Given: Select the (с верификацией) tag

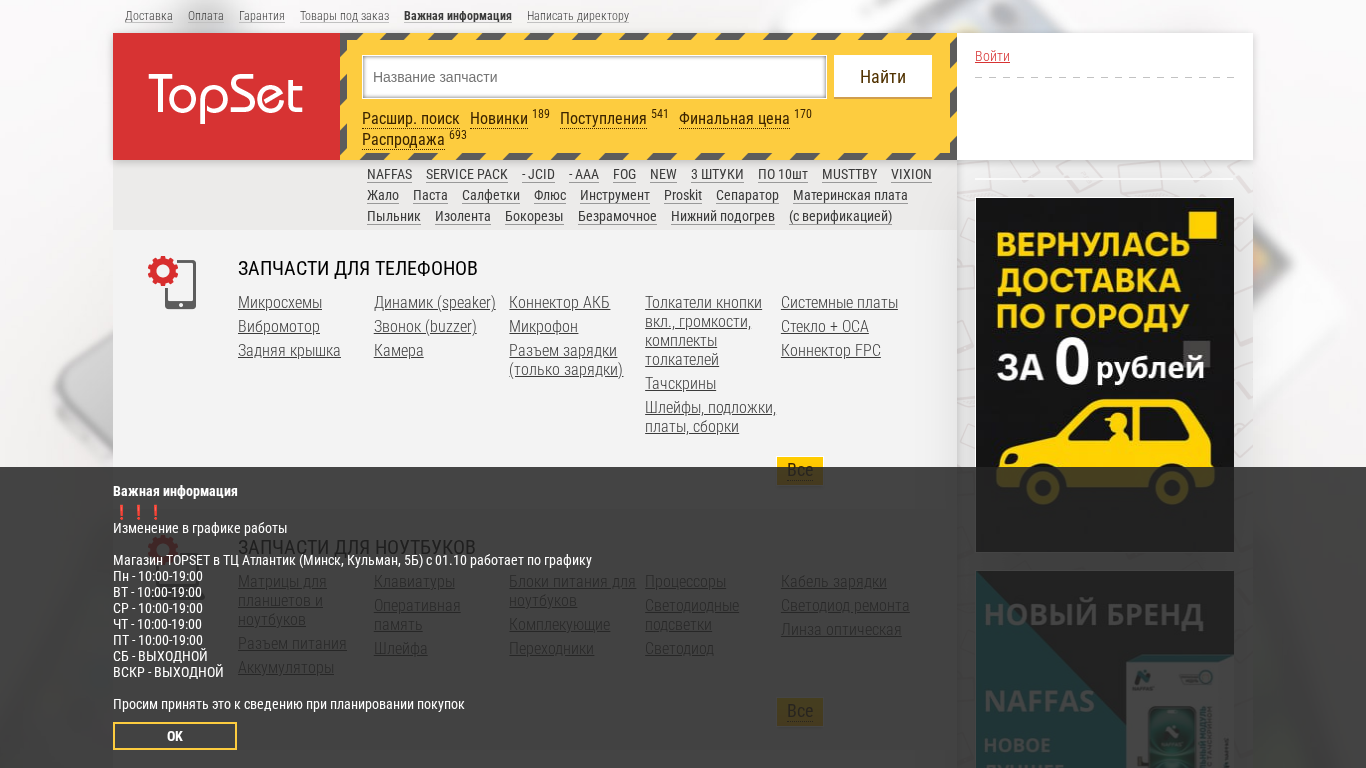Looking at the screenshot, I should pyautogui.click(x=841, y=216).
